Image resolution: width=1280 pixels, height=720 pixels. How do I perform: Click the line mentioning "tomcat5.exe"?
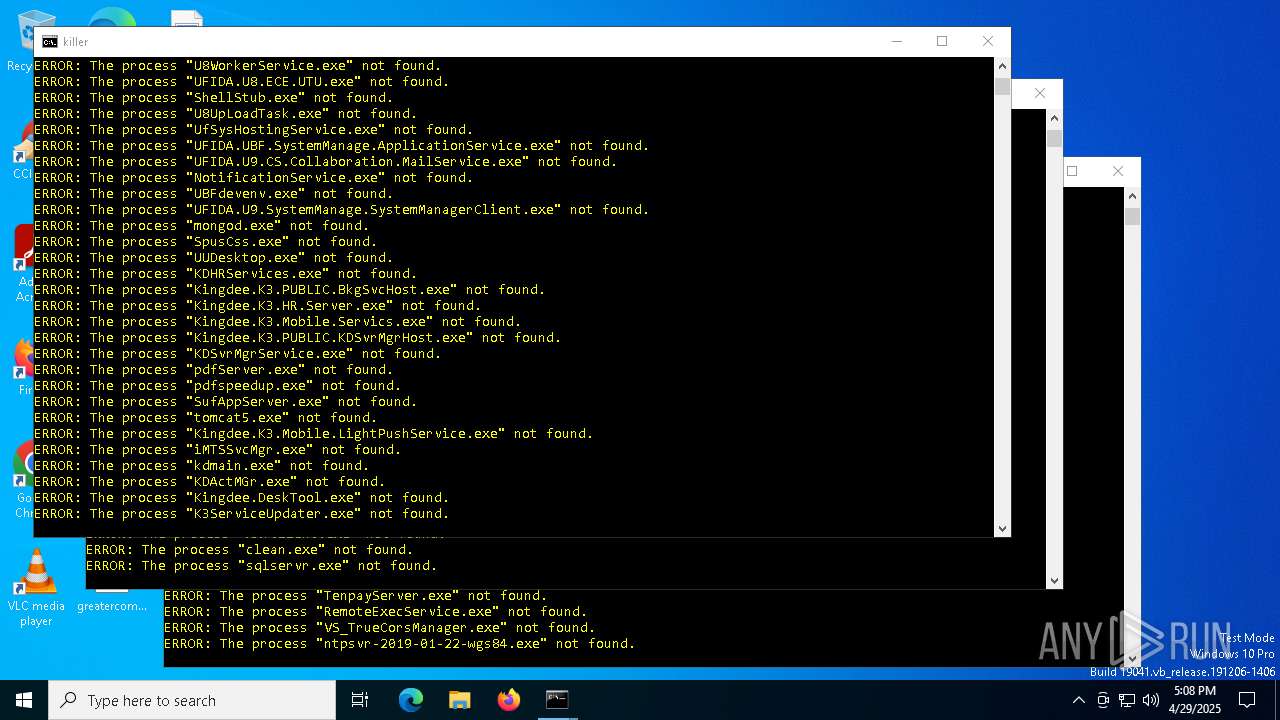[206, 418]
